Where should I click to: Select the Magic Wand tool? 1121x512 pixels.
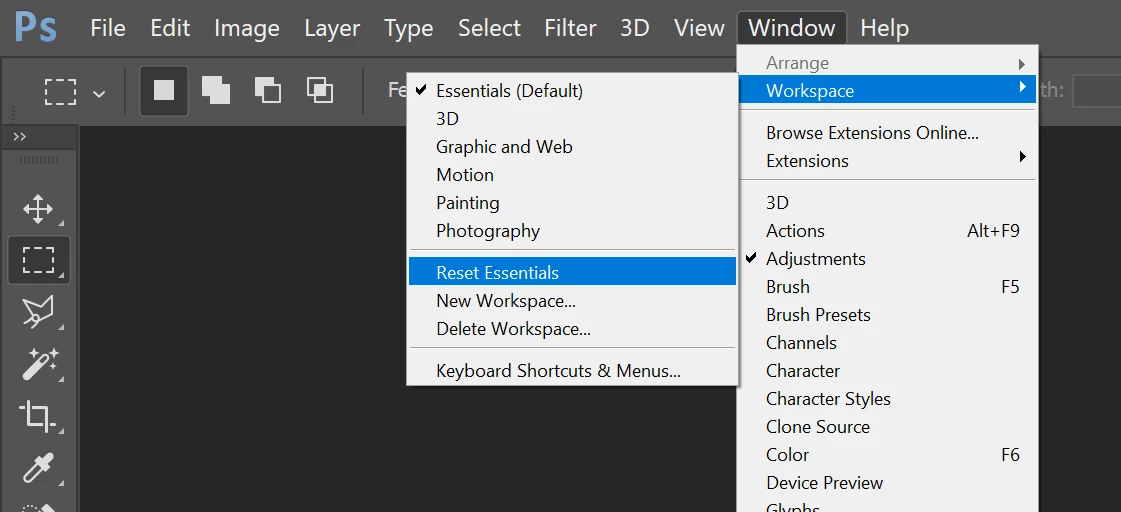[38, 363]
